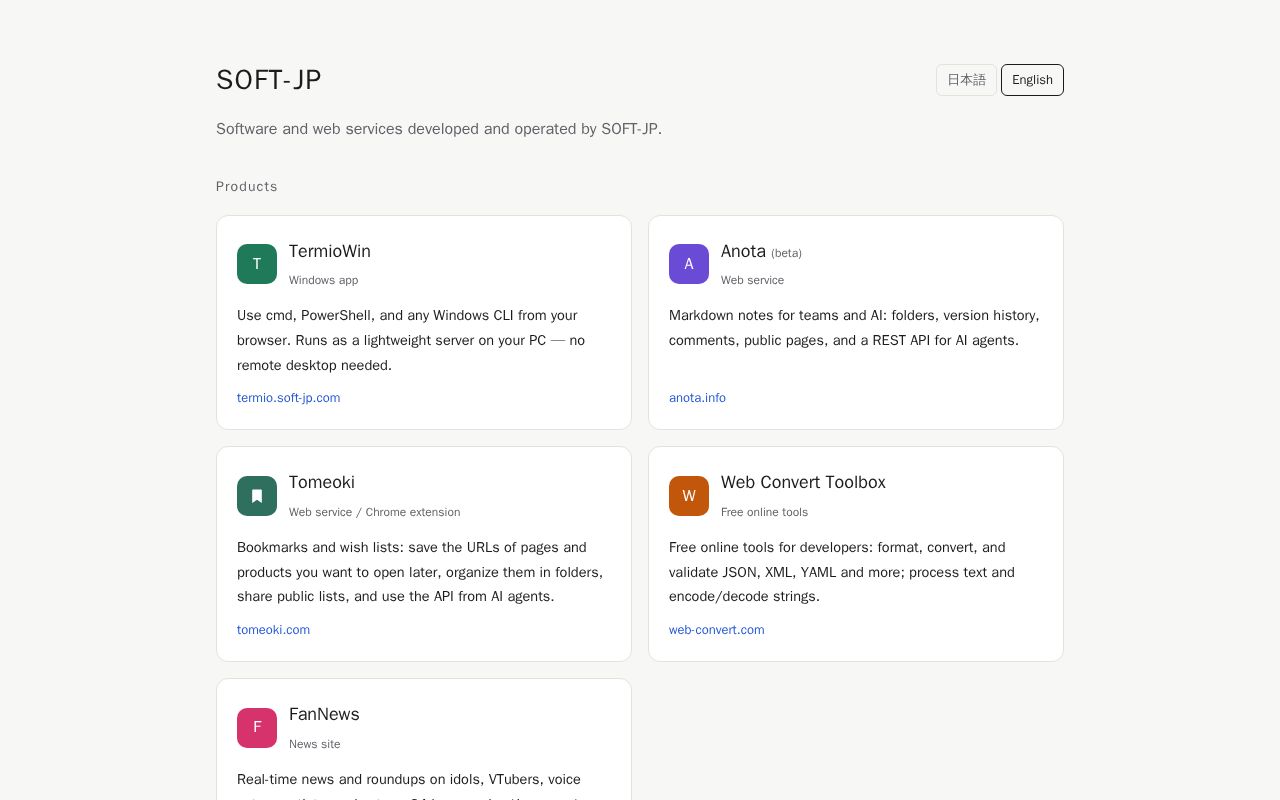Screen dimensions: 1280x800
Task: Click the 'News site' subtitle
Action: tap(315, 744)
